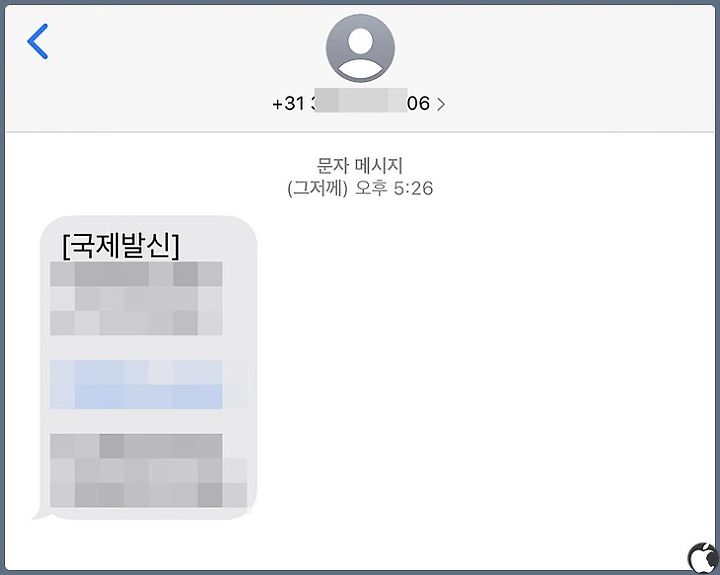
Task: Click the 오후 5:26 timestamp
Action: point(394,188)
